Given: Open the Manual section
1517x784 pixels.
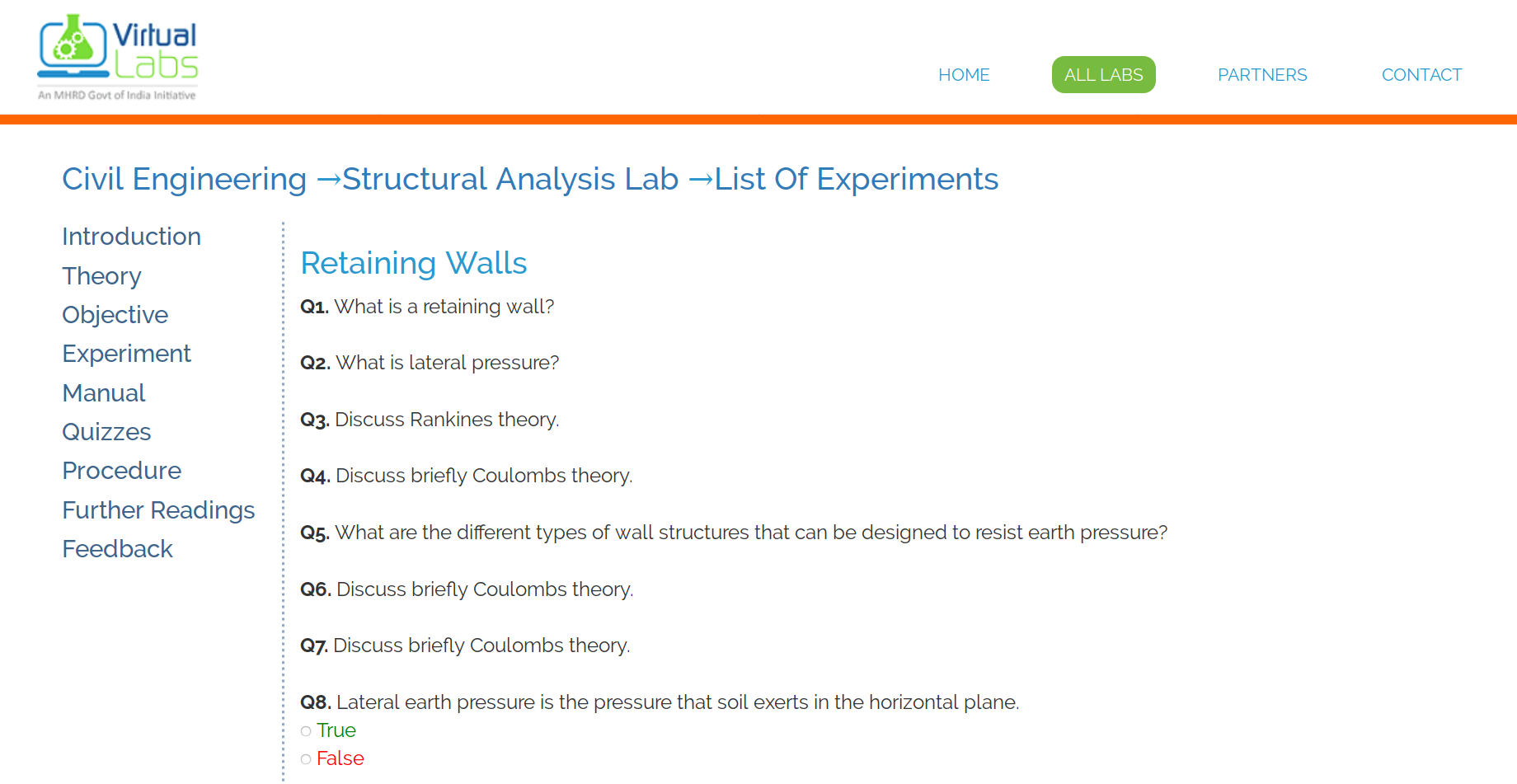Looking at the screenshot, I should point(104,393).
